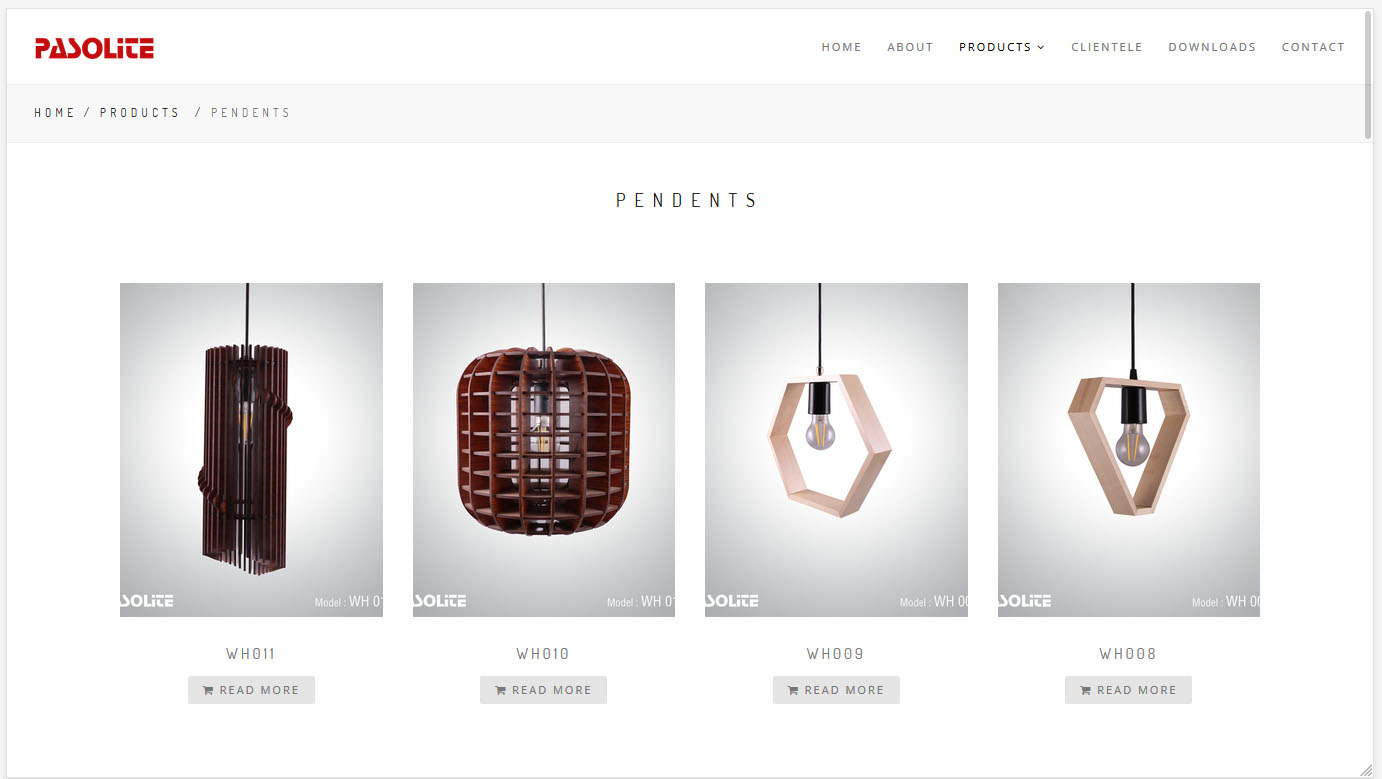The height and width of the screenshot is (779, 1382).
Task: Click cart icon on WH009 Read More
Action: pyautogui.click(x=793, y=690)
